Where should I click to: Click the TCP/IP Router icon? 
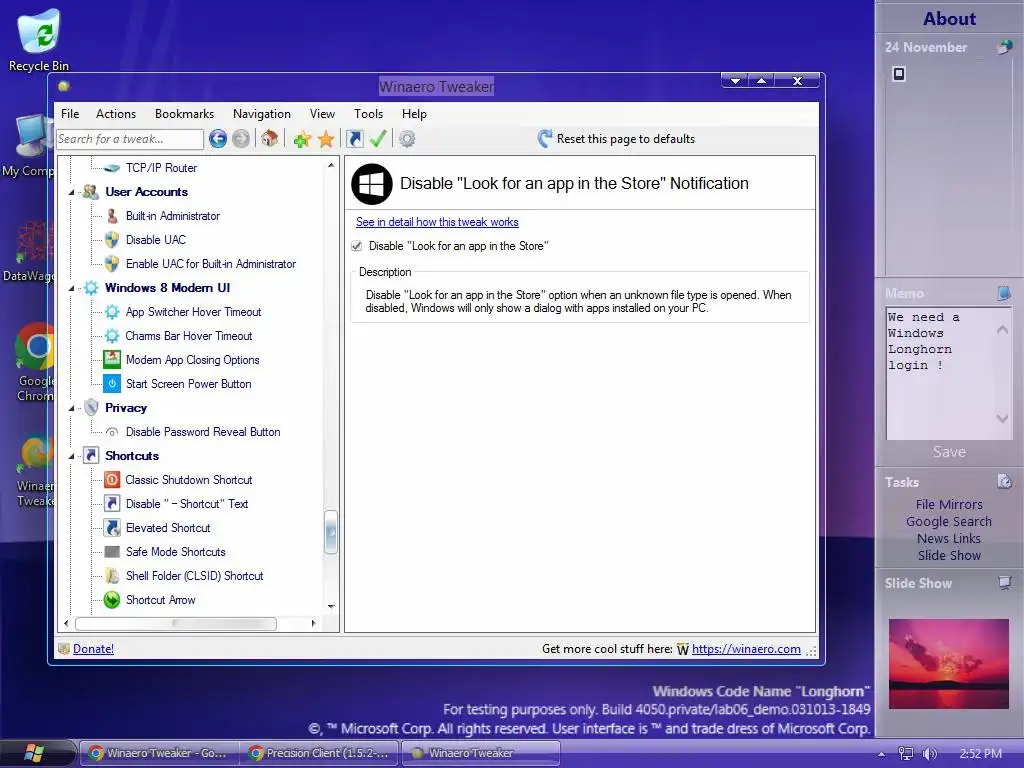pos(112,168)
